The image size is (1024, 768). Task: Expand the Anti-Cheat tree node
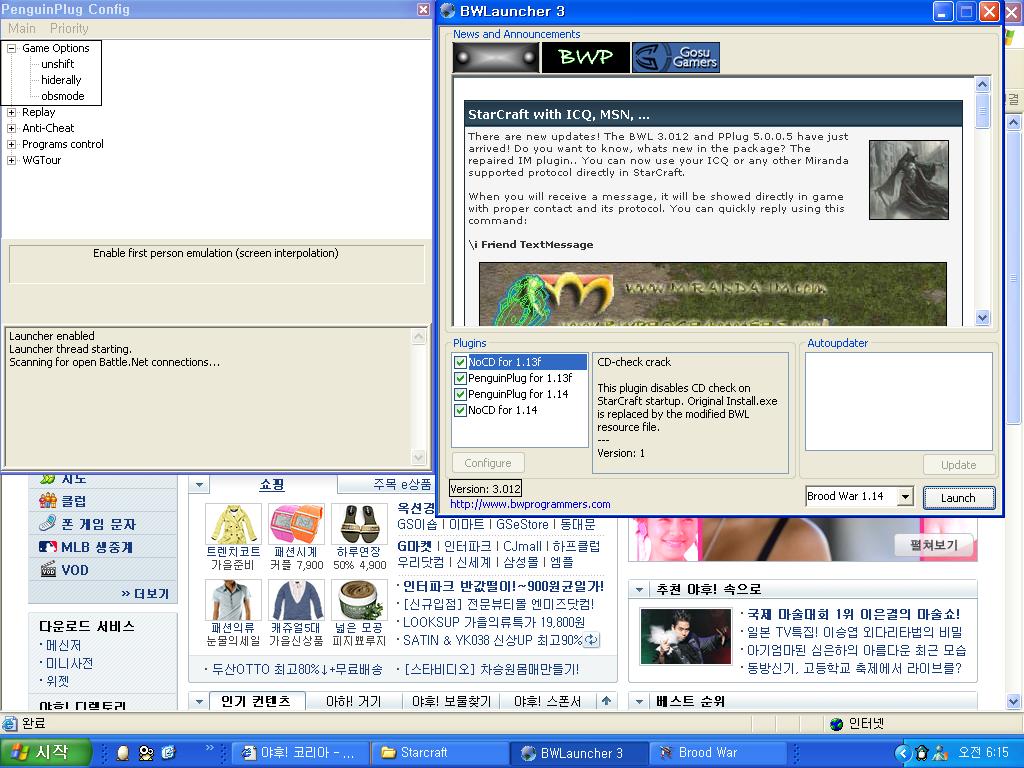click(11, 129)
